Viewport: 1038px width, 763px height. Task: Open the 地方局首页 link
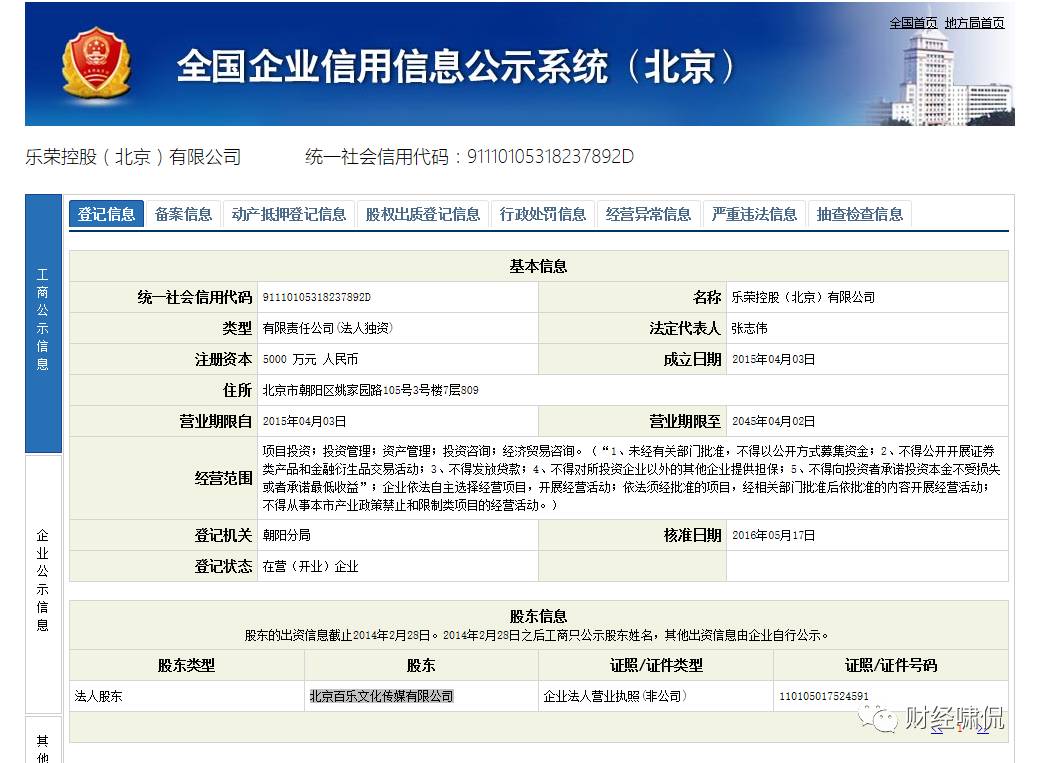(974, 23)
